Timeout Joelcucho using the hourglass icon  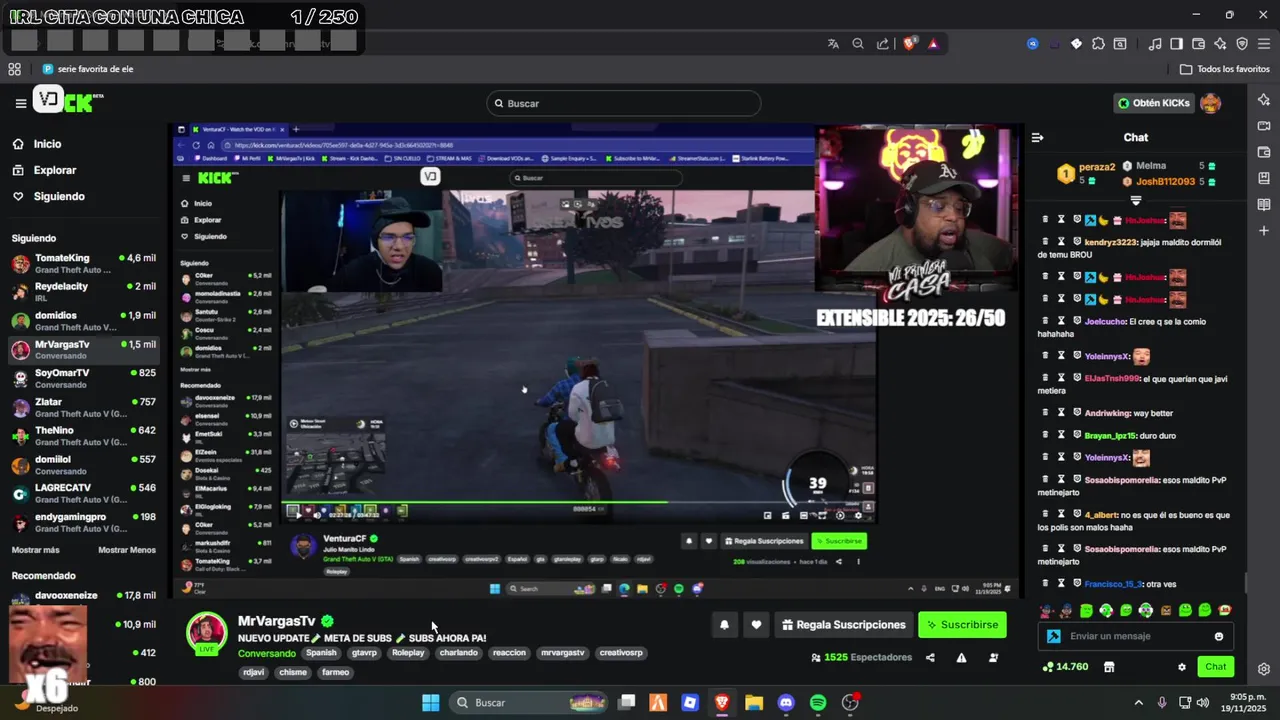pyautogui.click(x=1061, y=322)
